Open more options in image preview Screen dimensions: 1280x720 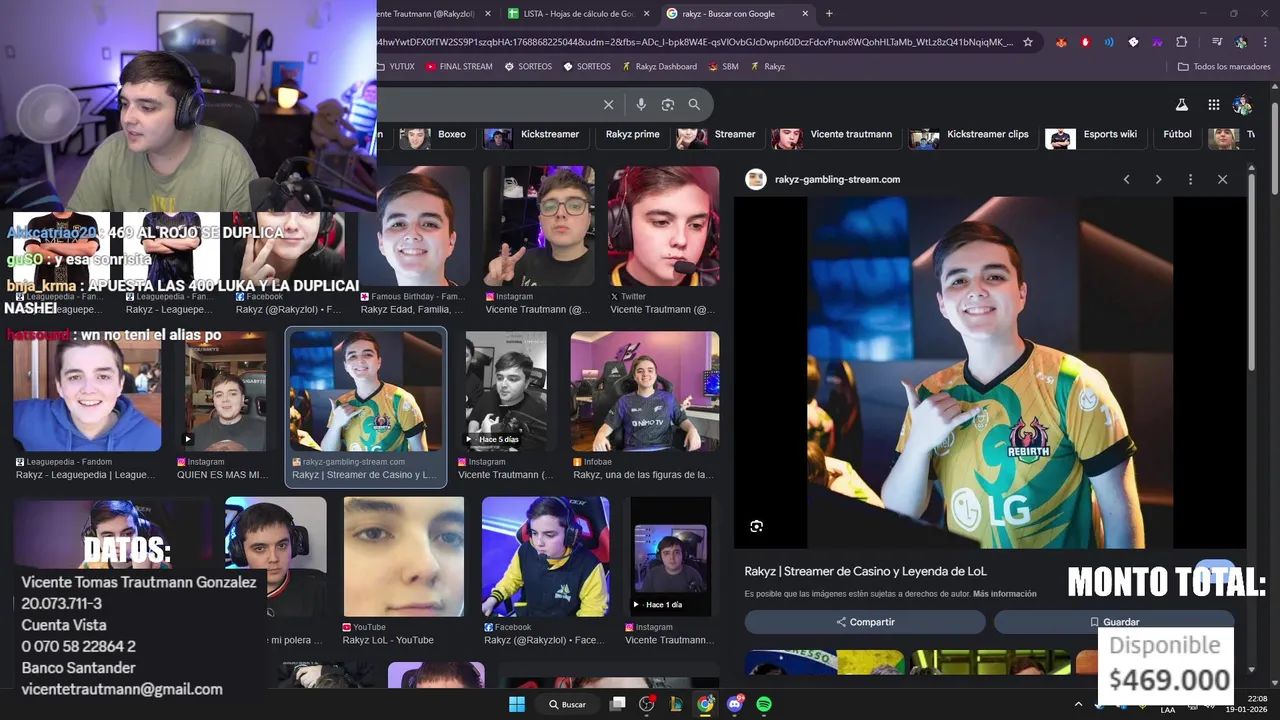(1190, 179)
